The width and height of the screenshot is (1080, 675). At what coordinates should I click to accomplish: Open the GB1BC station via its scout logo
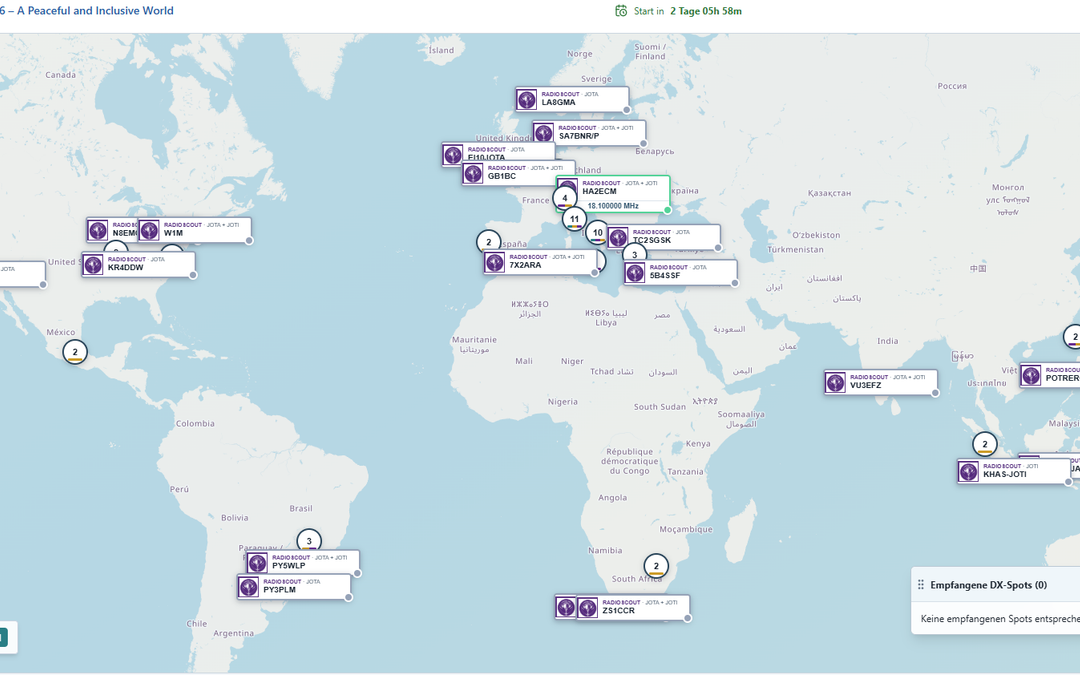[473, 174]
